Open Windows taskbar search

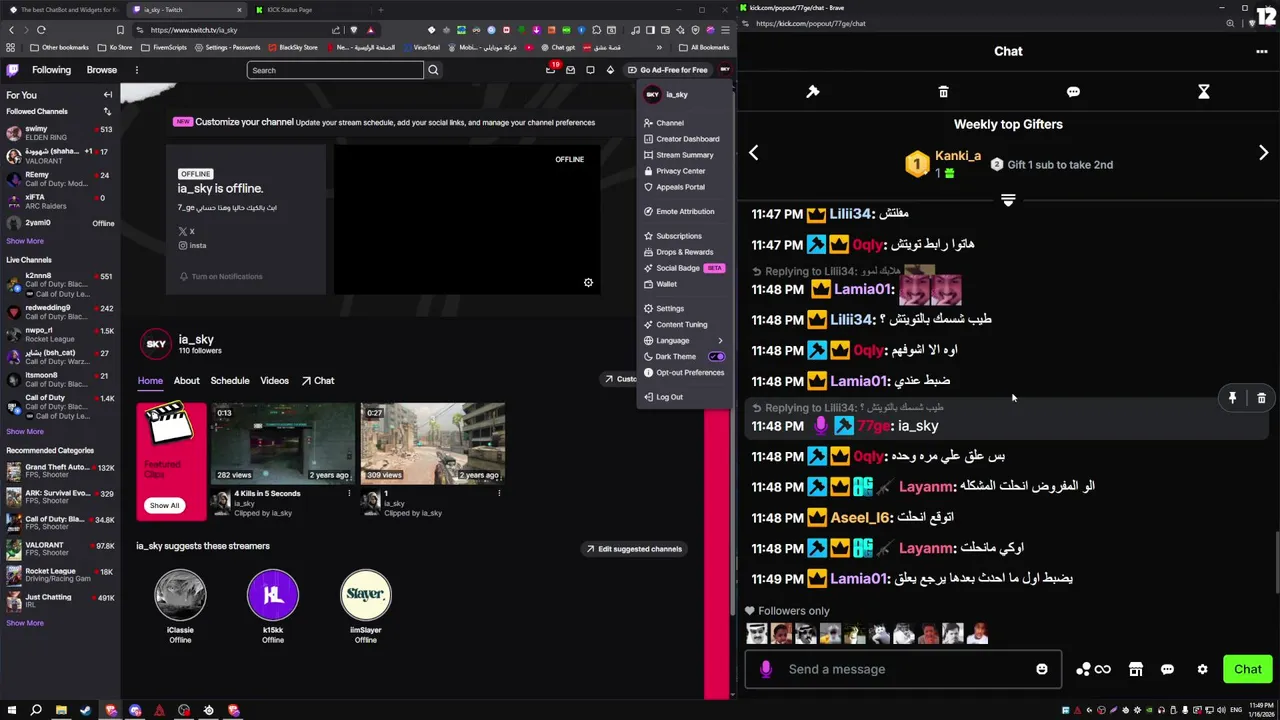[36, 711]
